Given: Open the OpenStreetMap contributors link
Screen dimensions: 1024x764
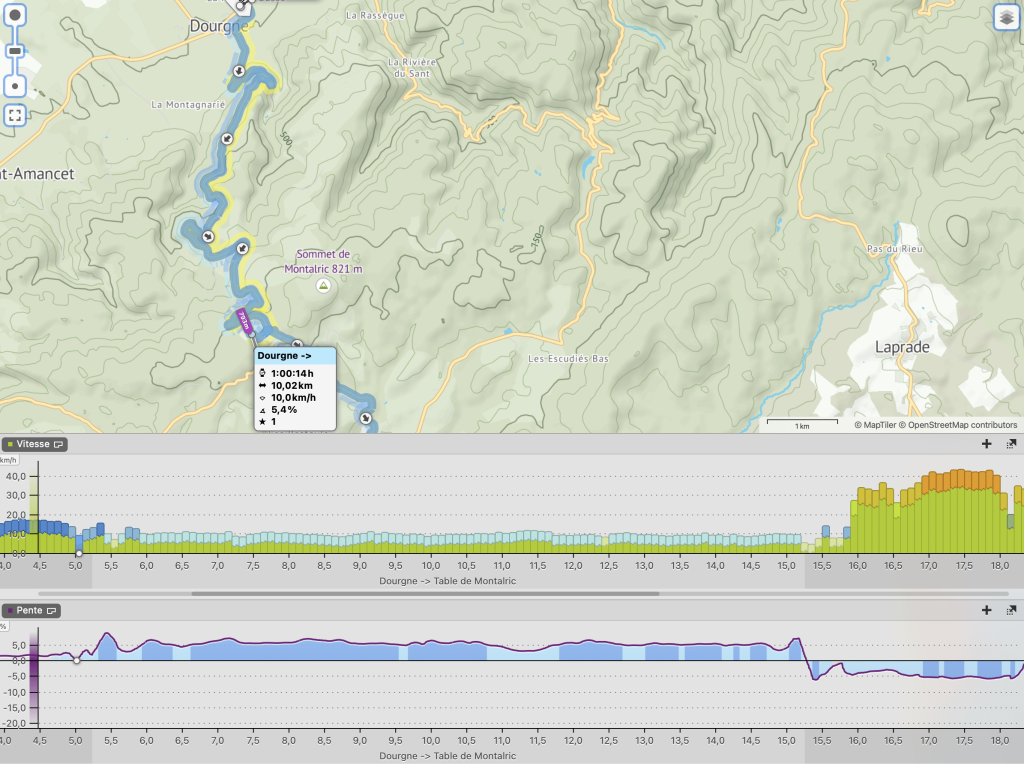Looking at the screenshot, I should pyautogui.click(x=961, y=425).
